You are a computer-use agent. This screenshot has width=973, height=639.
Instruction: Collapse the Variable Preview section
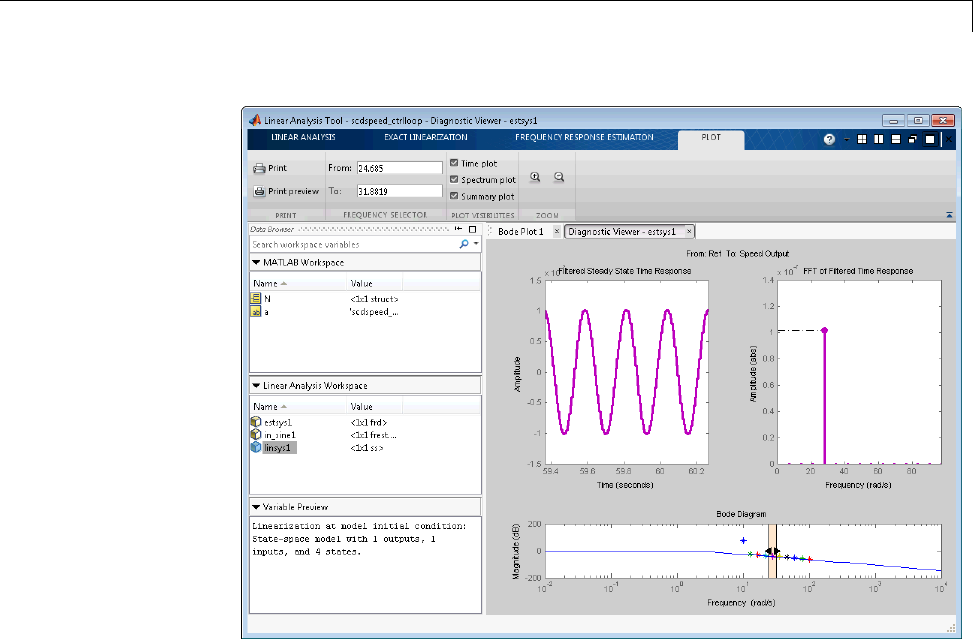[x=256, y=507]
